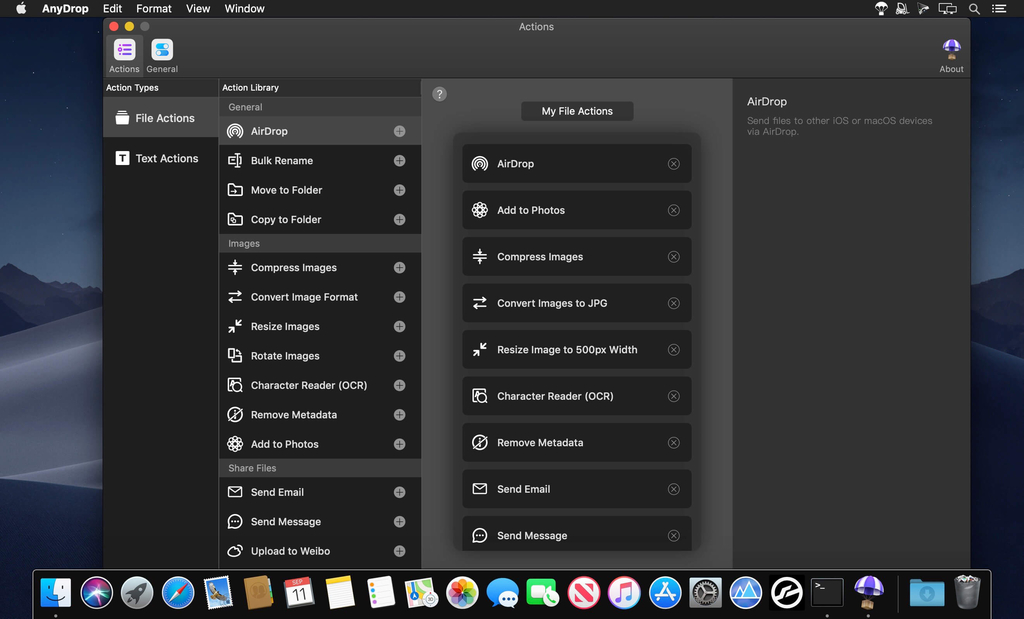Add Rotate Images with plus icon
This screenshot has width=1024, height=619.
pos(399,356)
